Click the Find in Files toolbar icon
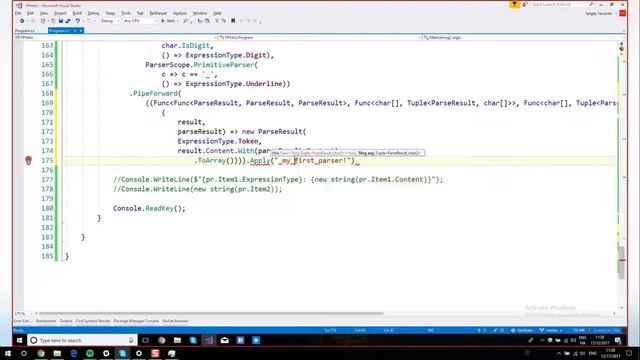 coord(186,21)
